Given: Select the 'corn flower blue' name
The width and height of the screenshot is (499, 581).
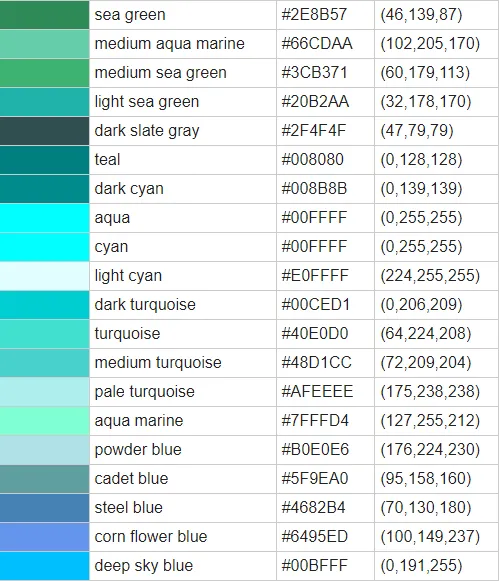Looking at the screenshot, I should coord(151,537).
